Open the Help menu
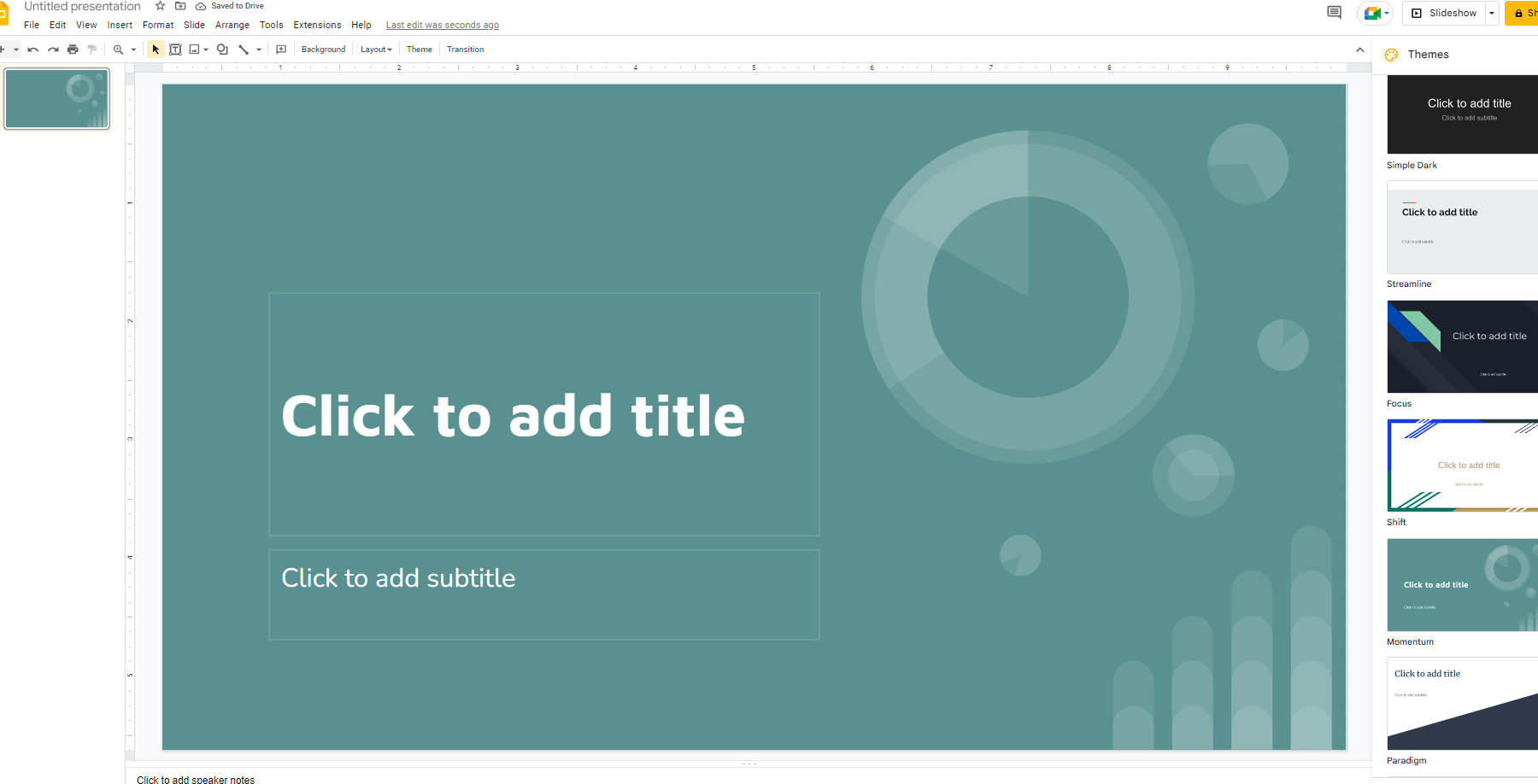Screen dimensions: 1538x784 361,25
